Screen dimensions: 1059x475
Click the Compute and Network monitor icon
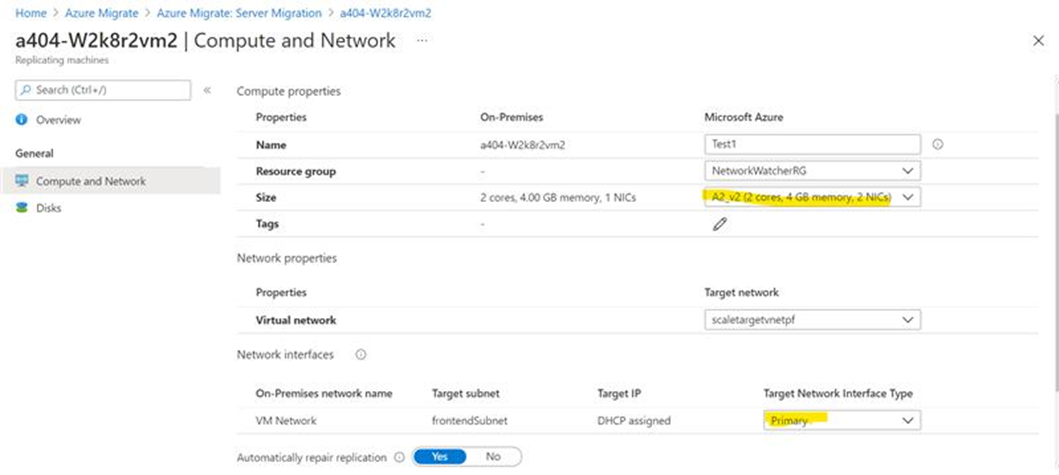tap(22, 180)
